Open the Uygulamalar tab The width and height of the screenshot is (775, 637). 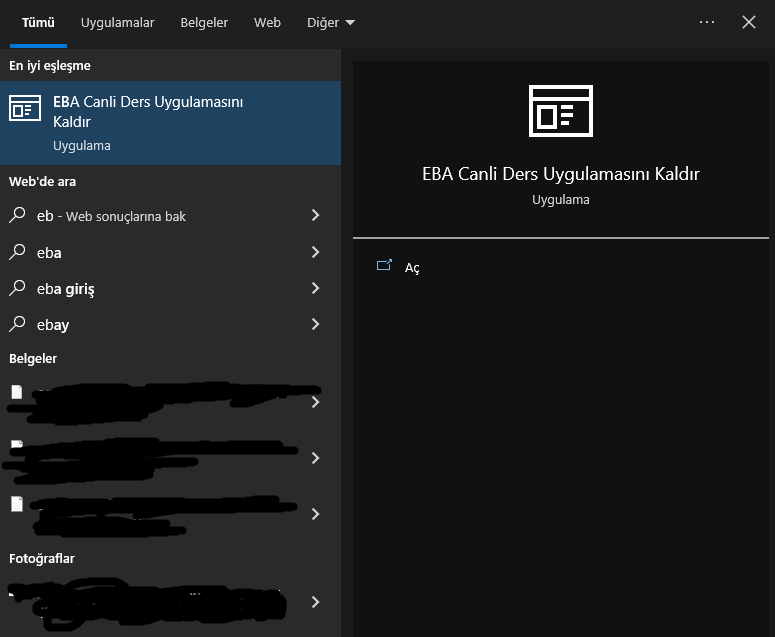118,23
